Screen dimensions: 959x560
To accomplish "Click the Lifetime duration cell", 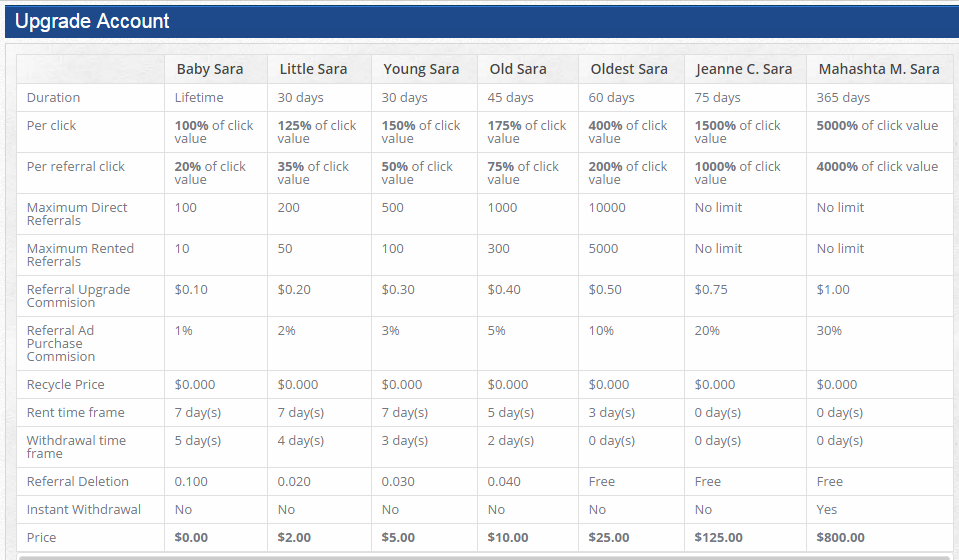I will [x=199, y=98].
